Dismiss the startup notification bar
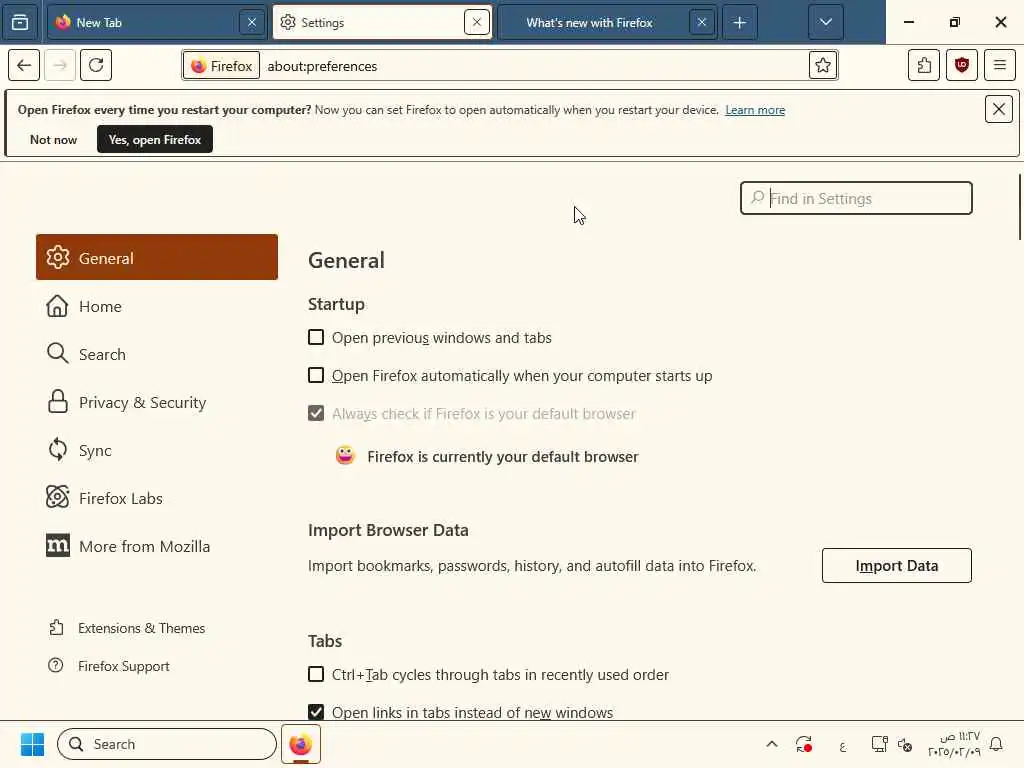 click(x=999, y=109)
